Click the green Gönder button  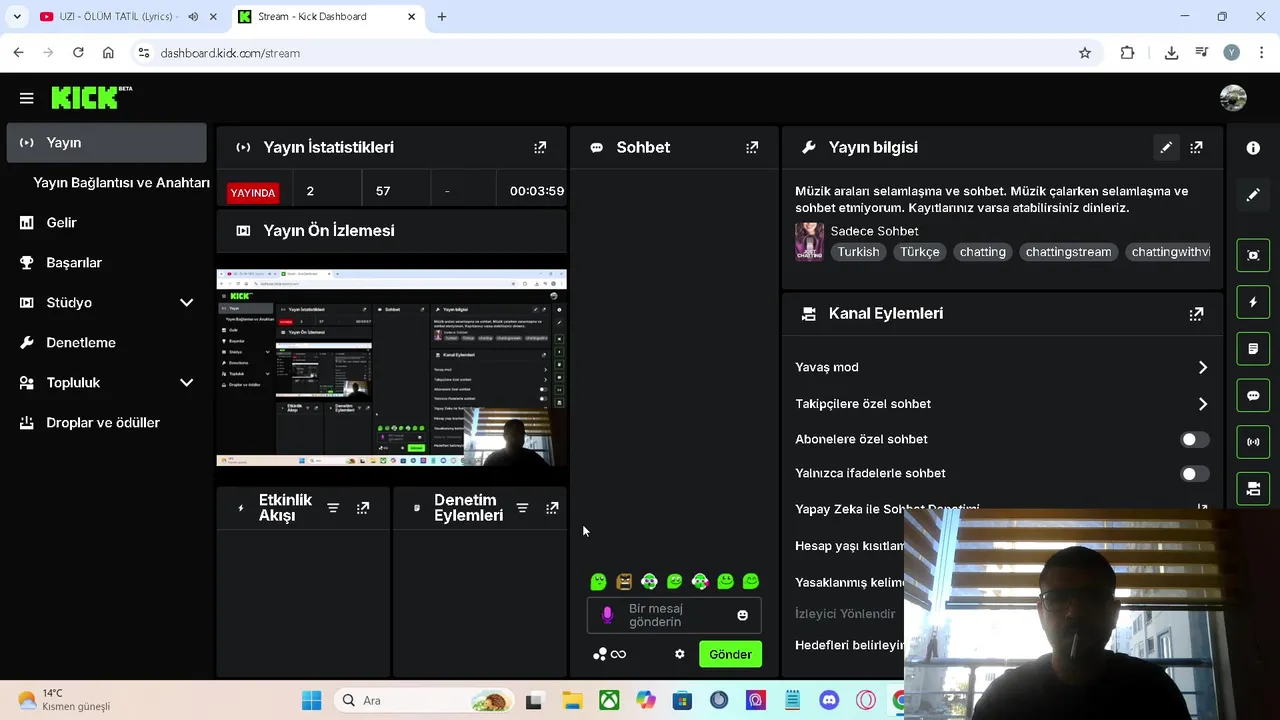point(730,654)
